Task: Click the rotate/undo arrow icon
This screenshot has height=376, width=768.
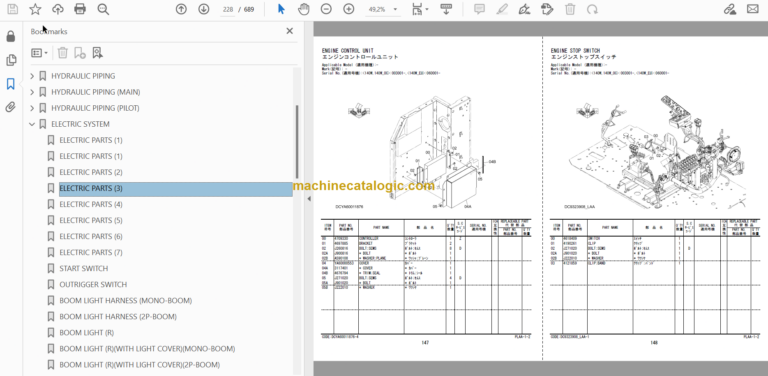Action: tap(593, 9)
